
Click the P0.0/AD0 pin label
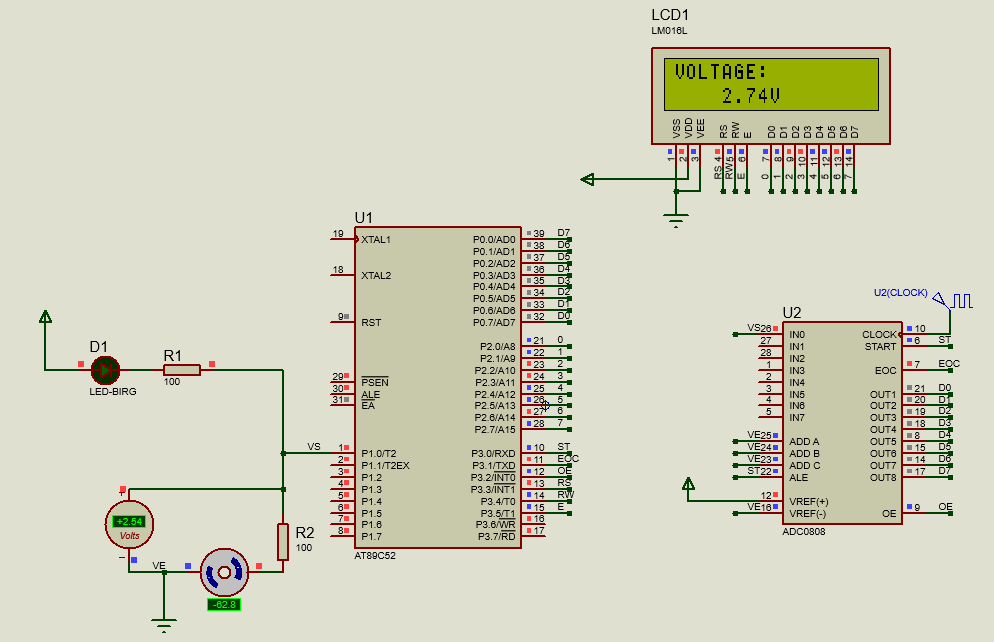click(x=494, y=240)
